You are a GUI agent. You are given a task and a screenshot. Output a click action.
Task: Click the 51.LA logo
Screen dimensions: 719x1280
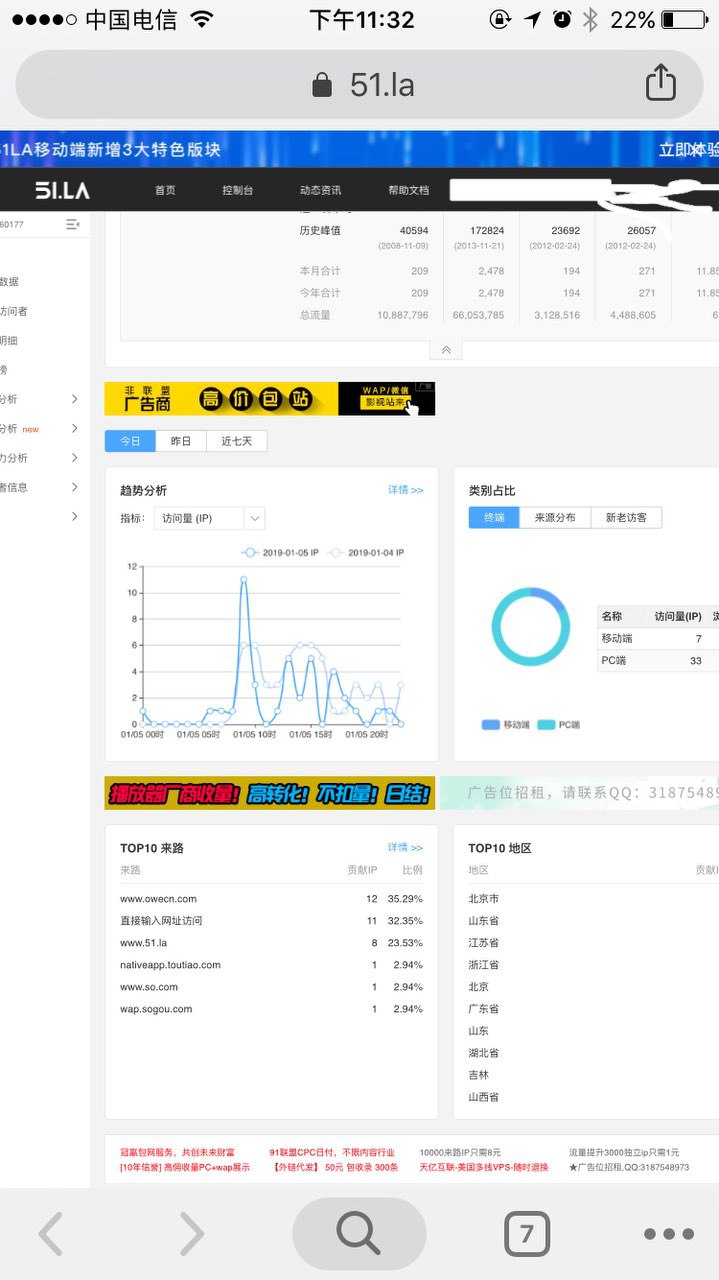(x=62, y=190)
